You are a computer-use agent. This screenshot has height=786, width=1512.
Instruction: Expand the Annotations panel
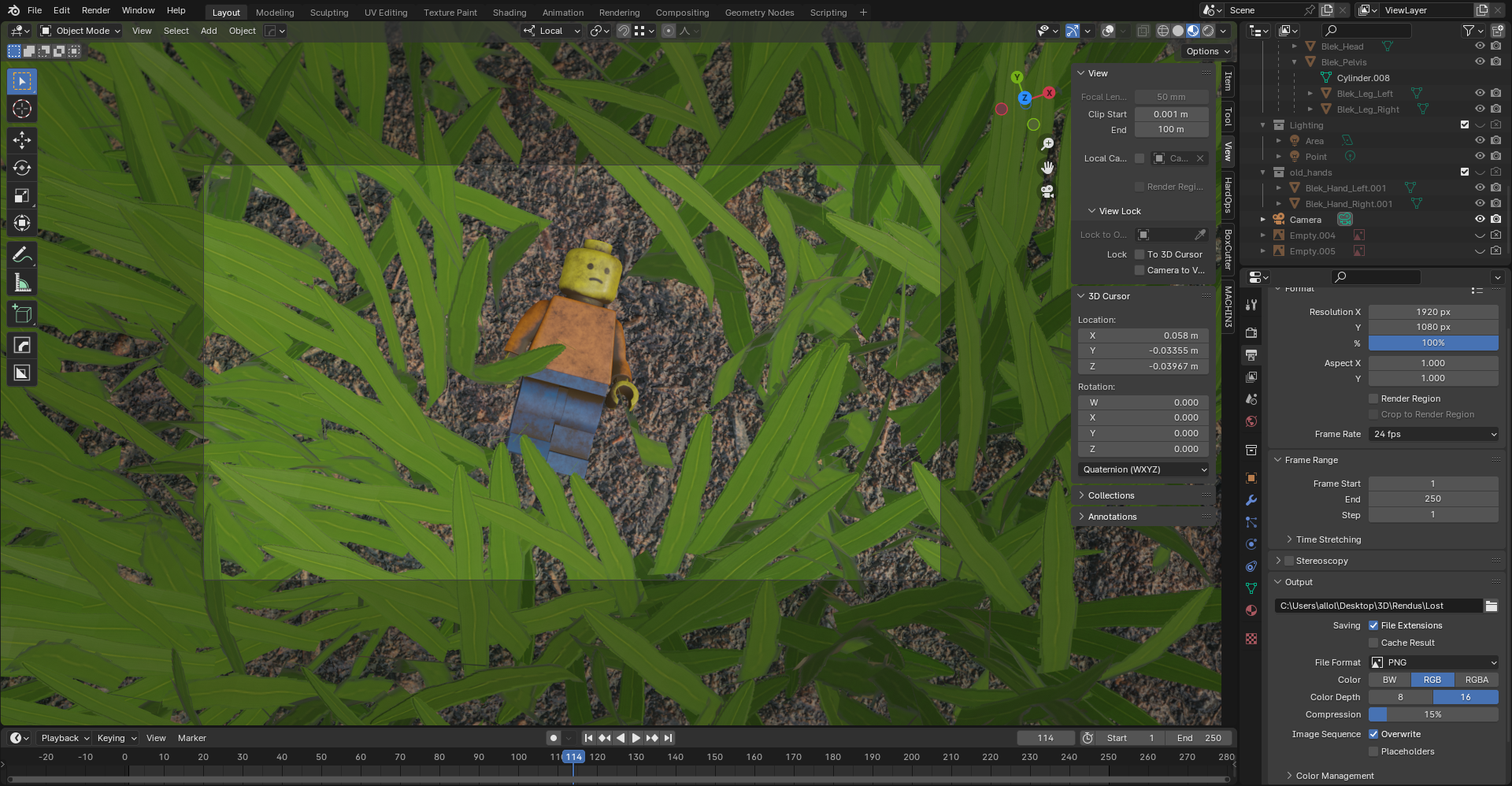[1112, 517]
